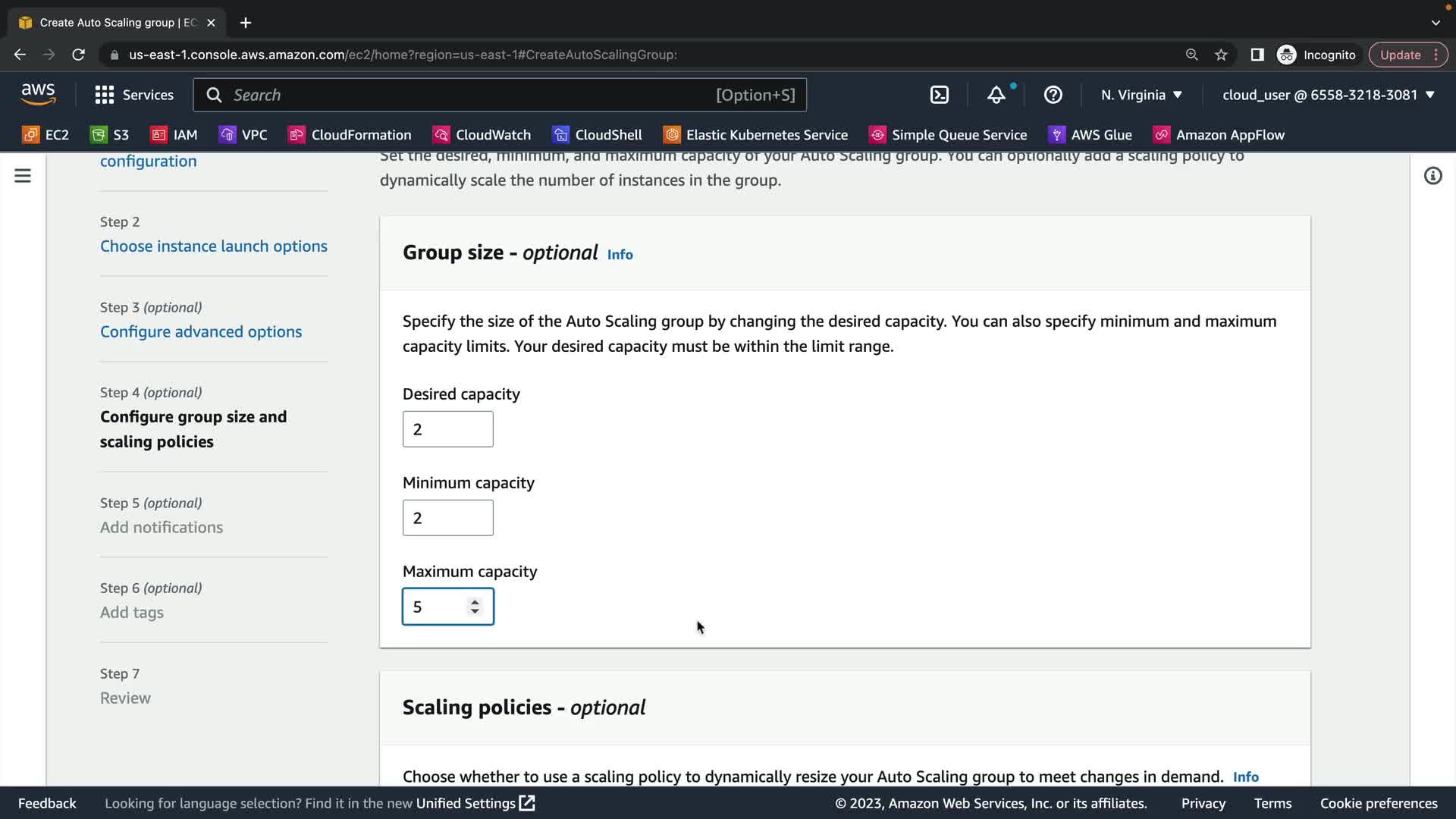The height and width of the screenshot is (819, 1456).
Task: Open the notifications bell
Action: 996,95
